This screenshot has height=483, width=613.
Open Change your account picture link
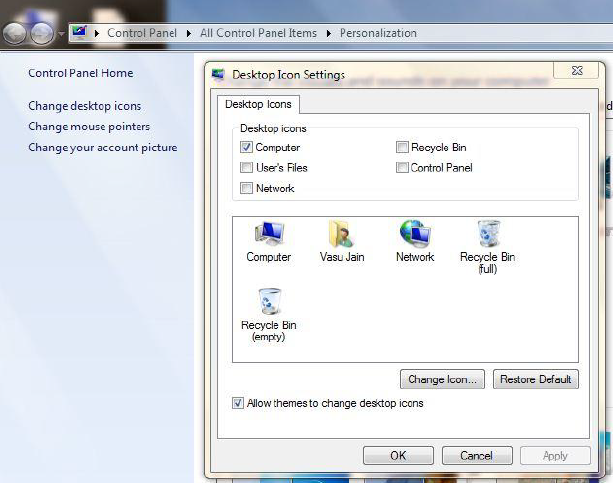click(x=102, y=147)
